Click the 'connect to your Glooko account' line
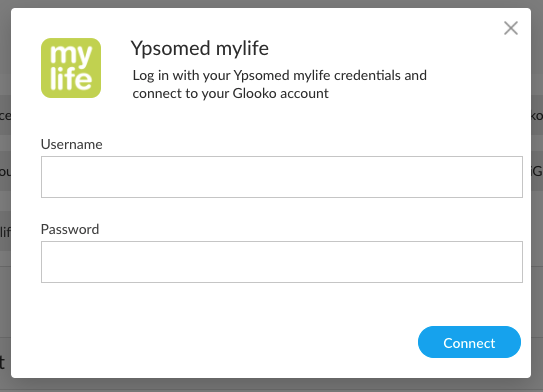This screenshot has width=543, height=392. 230,94
